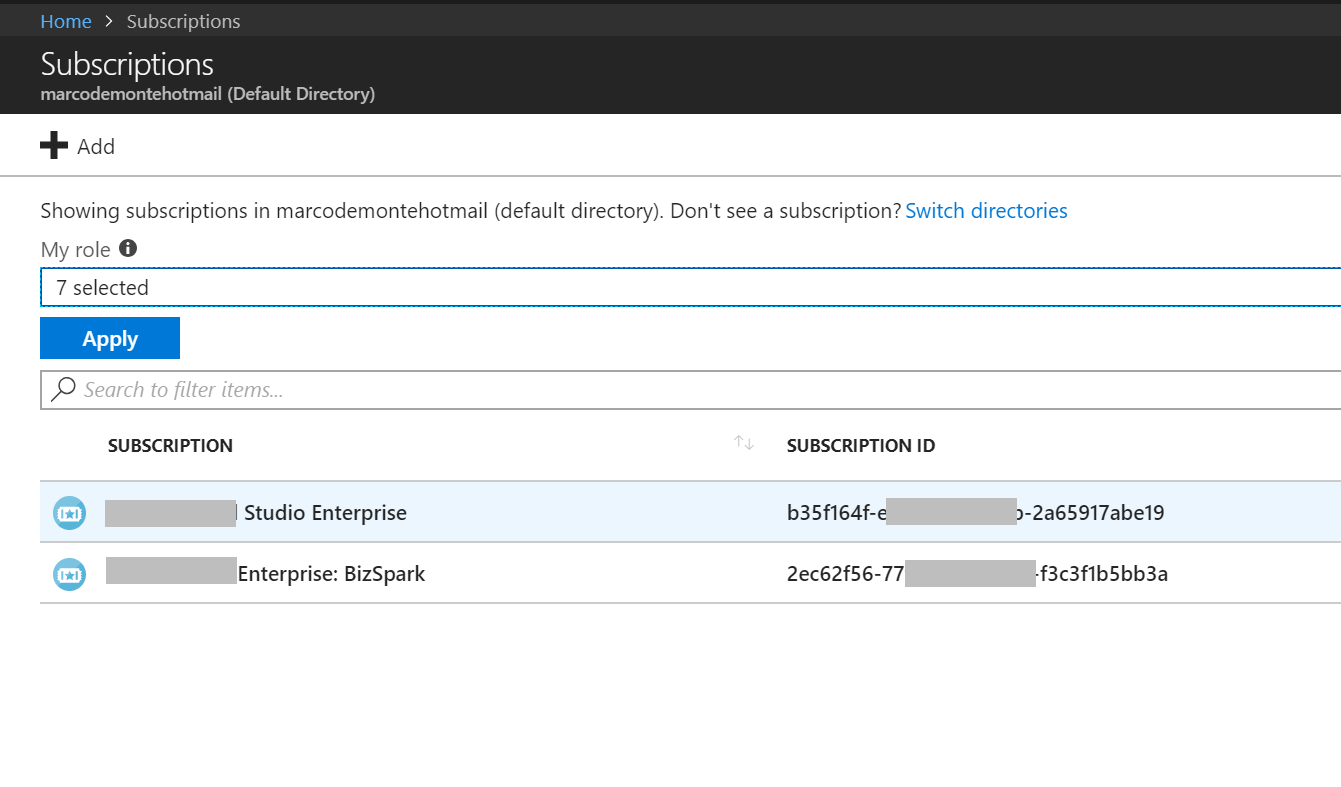Click the Add subscription plus icon

(x=54, y=146)
